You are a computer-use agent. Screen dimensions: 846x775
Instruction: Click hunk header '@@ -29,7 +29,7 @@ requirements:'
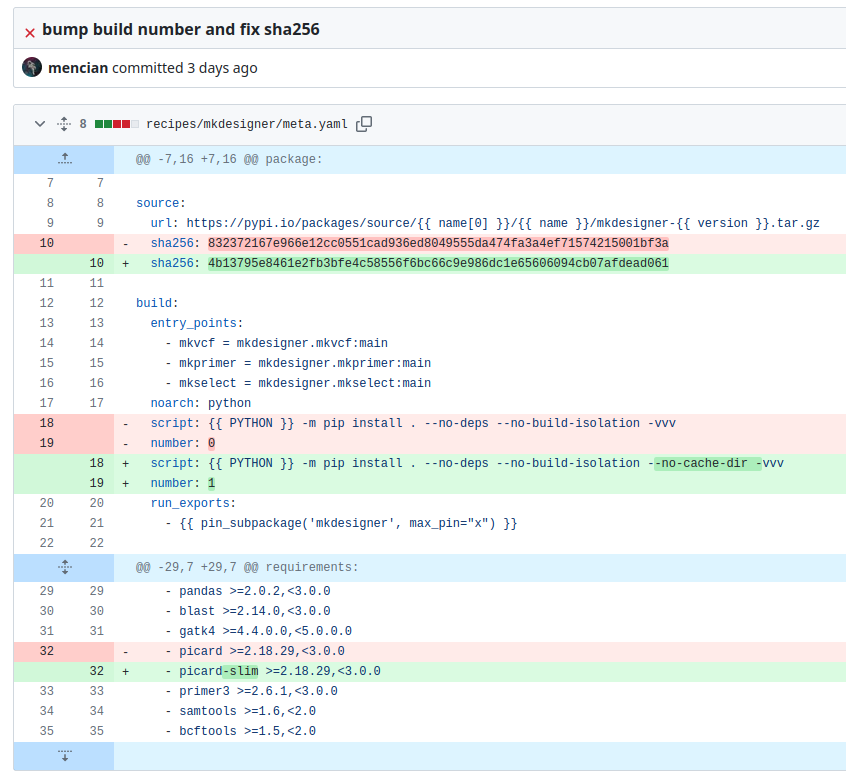(247, 567)
